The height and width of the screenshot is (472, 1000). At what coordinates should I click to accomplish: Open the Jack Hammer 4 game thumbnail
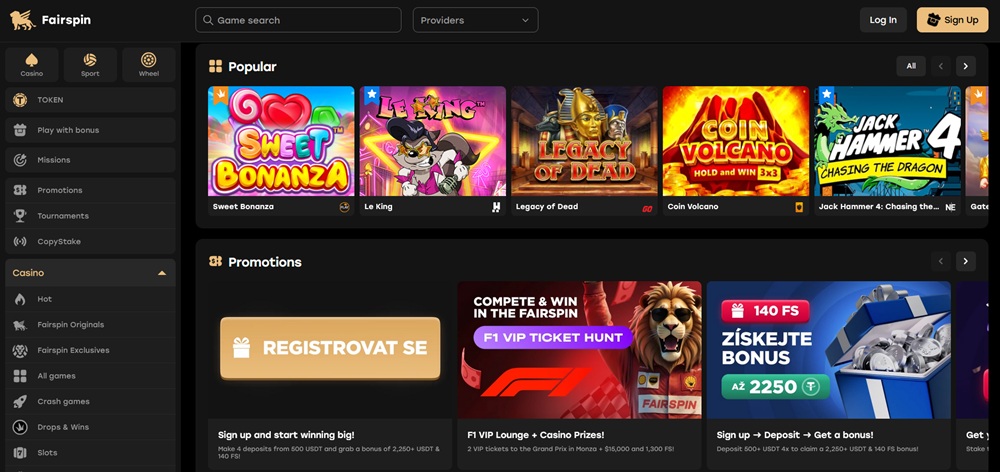pos(888,141)
